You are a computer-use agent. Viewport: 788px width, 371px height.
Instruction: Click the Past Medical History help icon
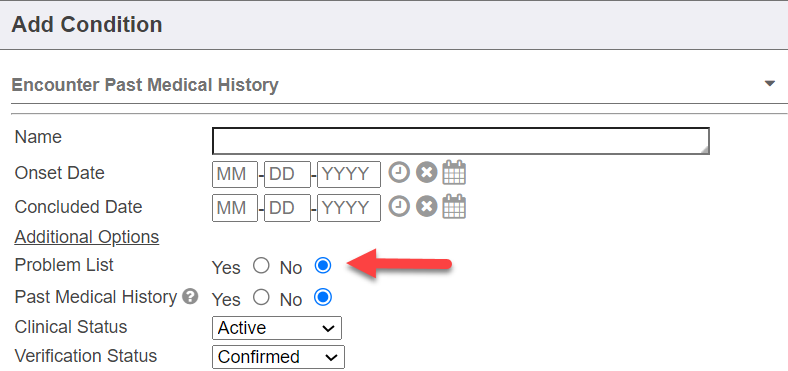coord(190,297)
